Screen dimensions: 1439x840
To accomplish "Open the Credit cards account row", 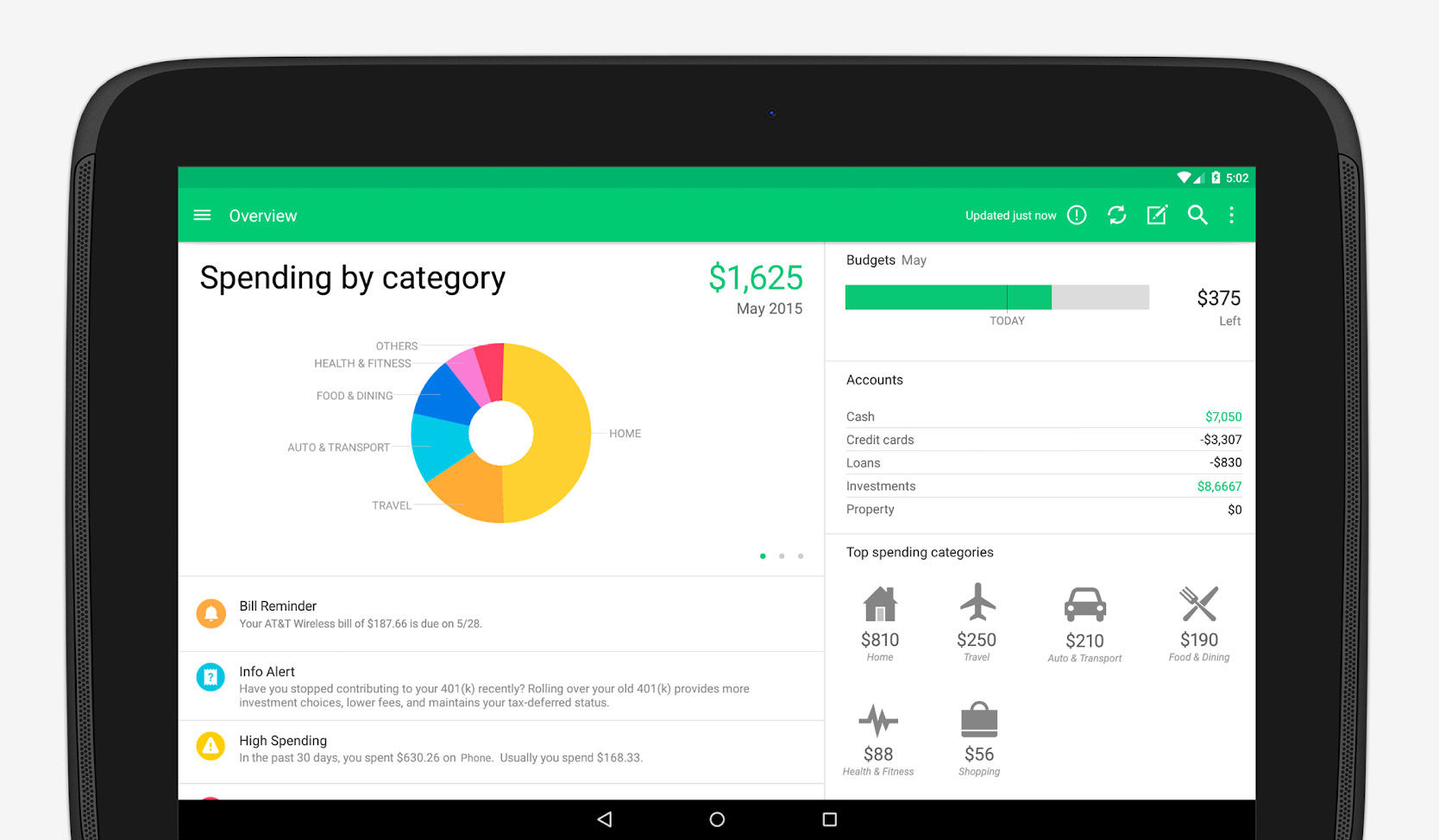I will click(1043, 440).
